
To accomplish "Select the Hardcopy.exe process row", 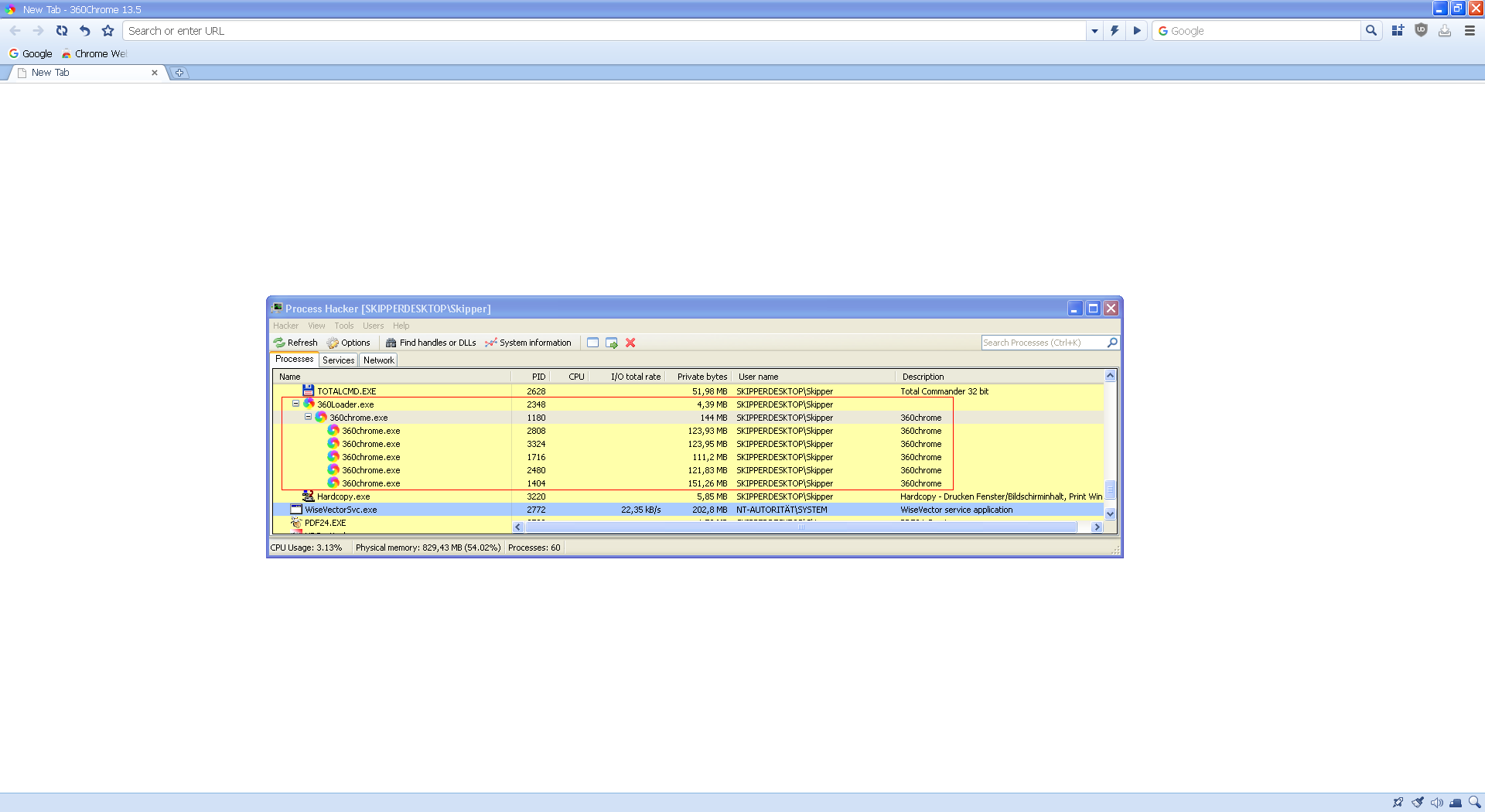I will 688,496.
